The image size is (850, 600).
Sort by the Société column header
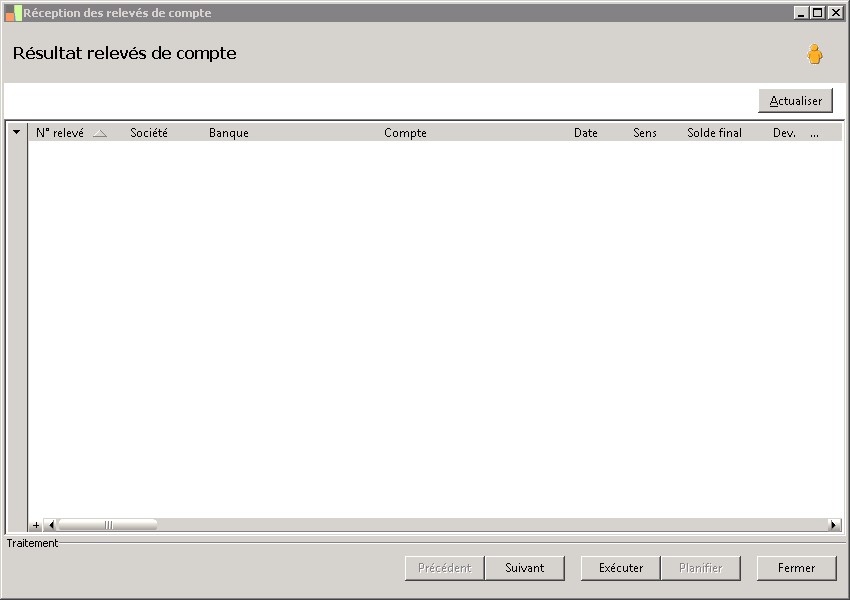pyautogui.click(x=149, y=133)
